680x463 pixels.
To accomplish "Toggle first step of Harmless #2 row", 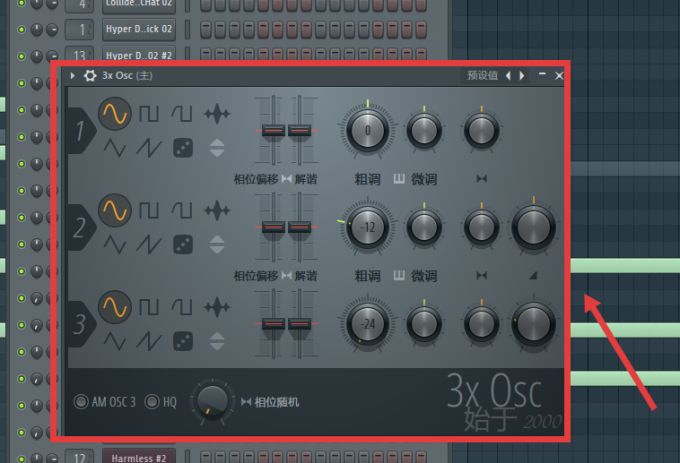I will click(x=206, y=457).
